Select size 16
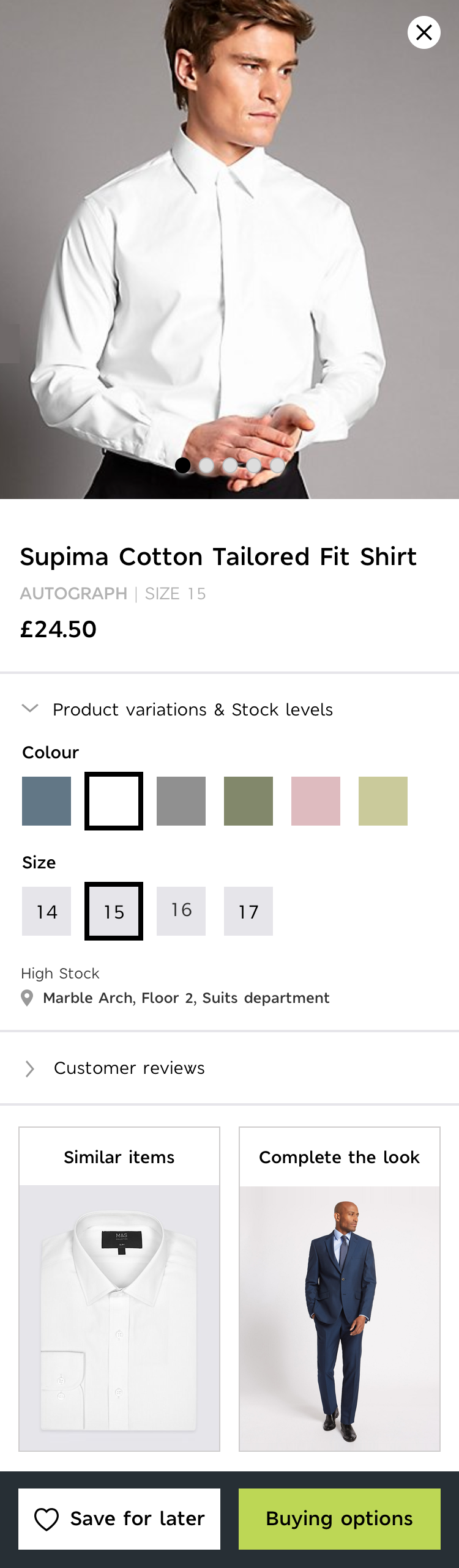459x1568 pixels. click(x=181, y=911)
